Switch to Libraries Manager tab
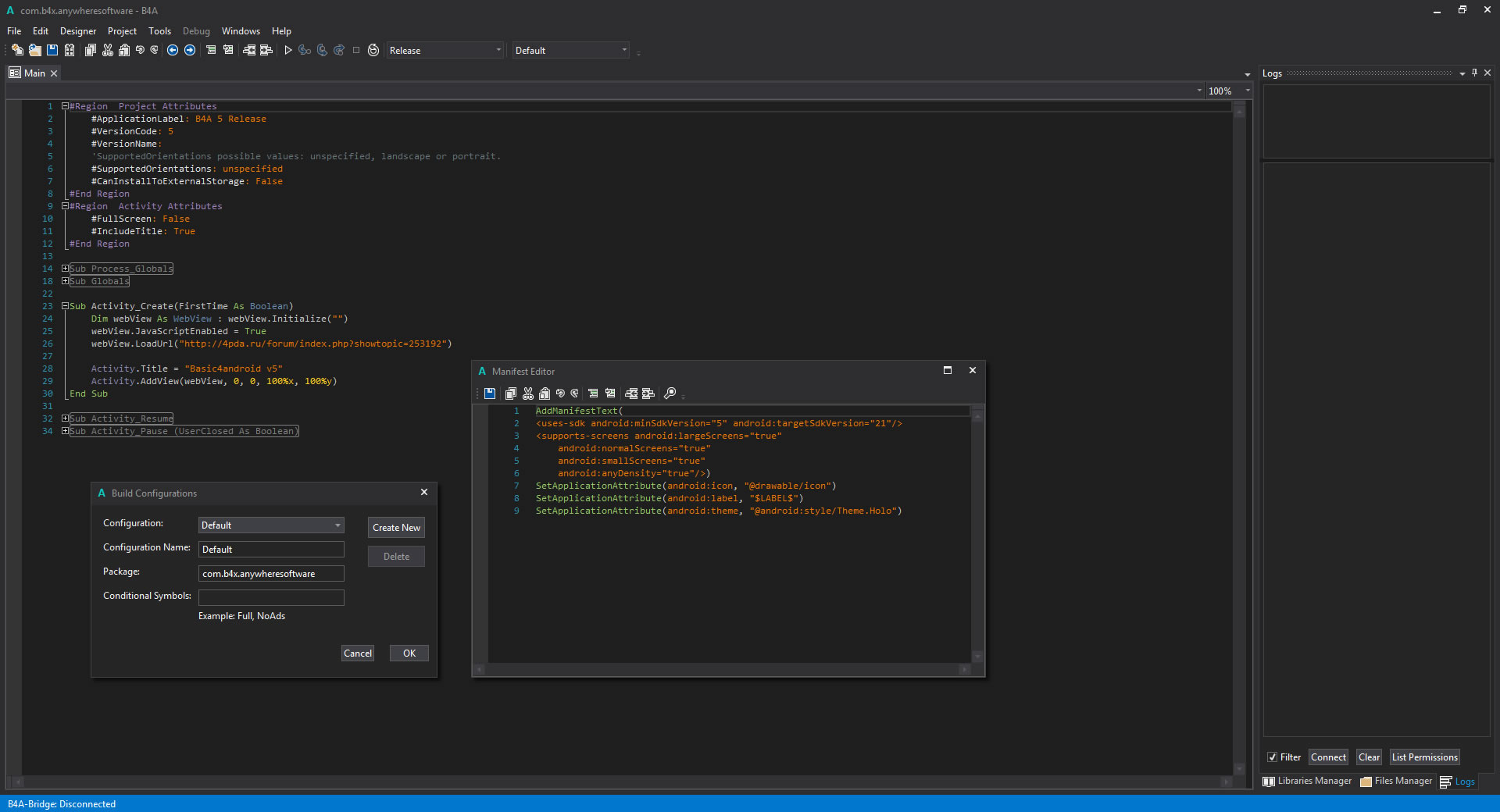Viewport: 1500px width, 812px height. click(x=1307, y=781)
